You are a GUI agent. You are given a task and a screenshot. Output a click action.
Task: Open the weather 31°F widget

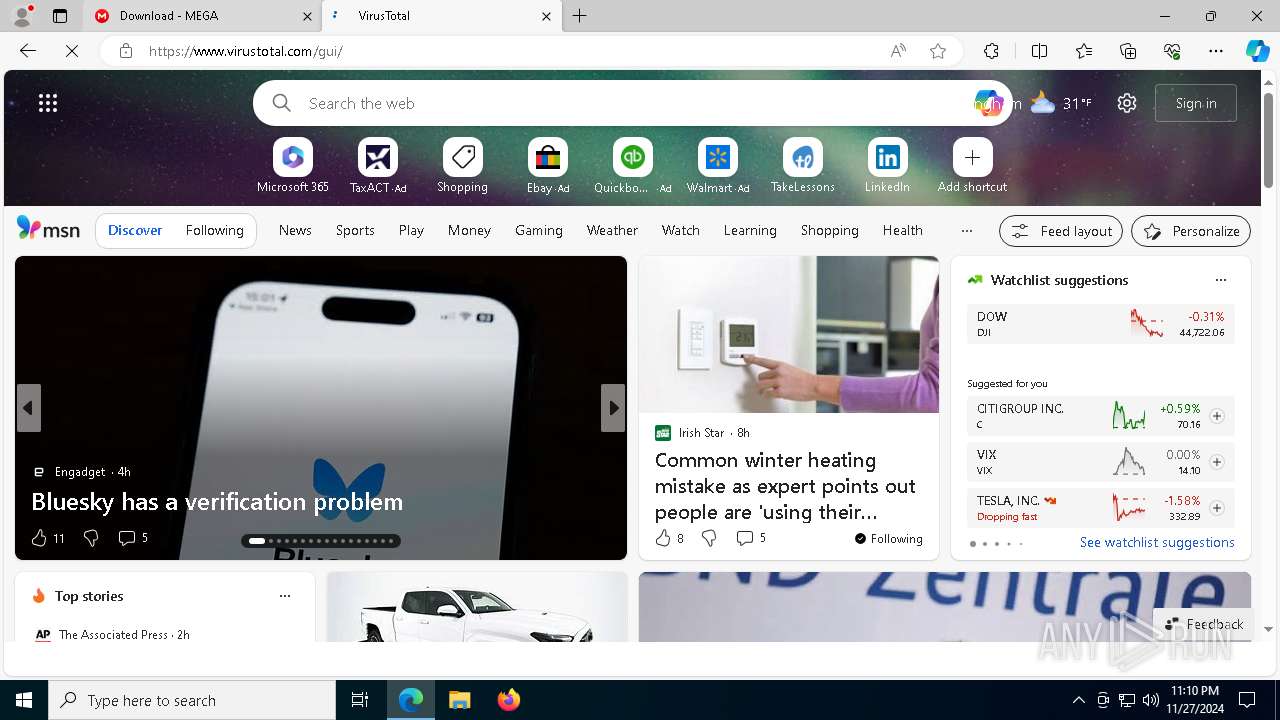coord(1061,103)
